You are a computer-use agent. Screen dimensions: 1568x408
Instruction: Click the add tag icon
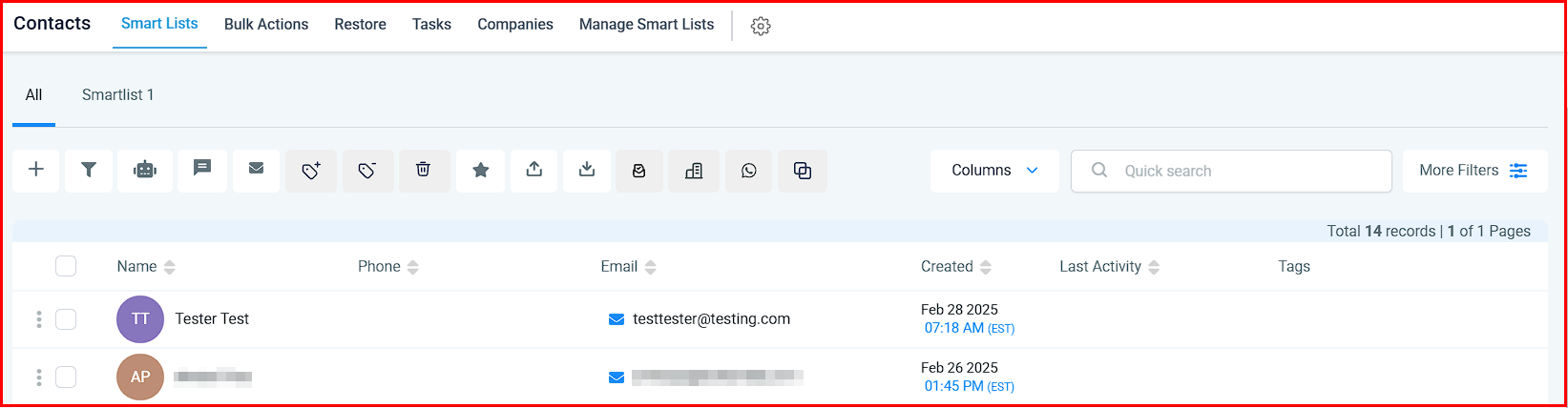311,171
